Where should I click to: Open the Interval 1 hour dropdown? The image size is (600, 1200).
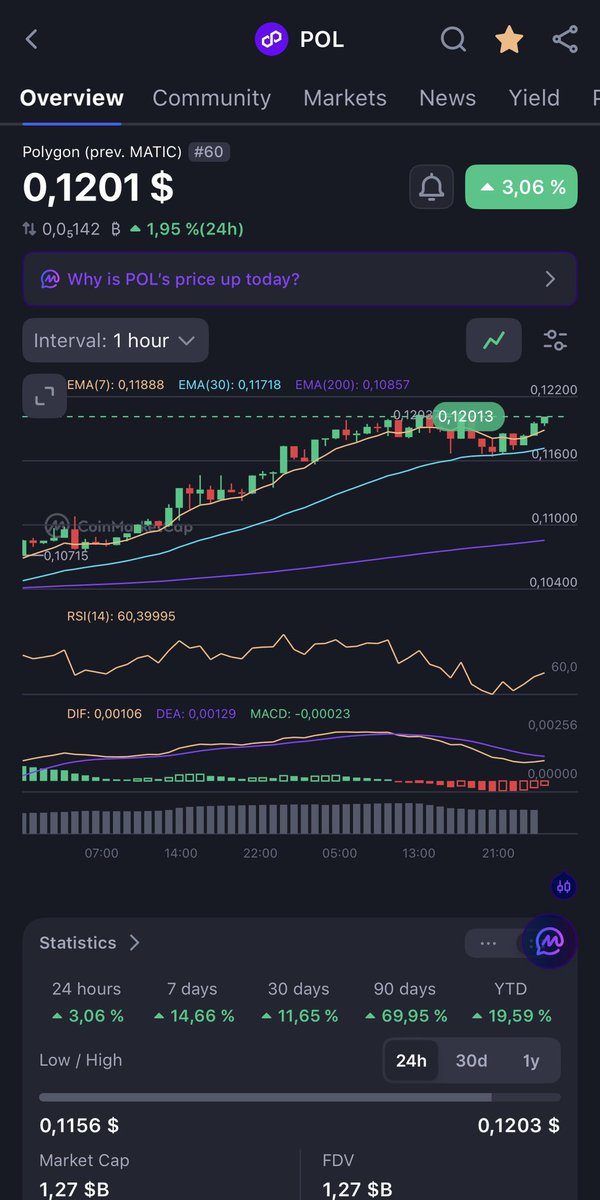click(x=116, y=340)
